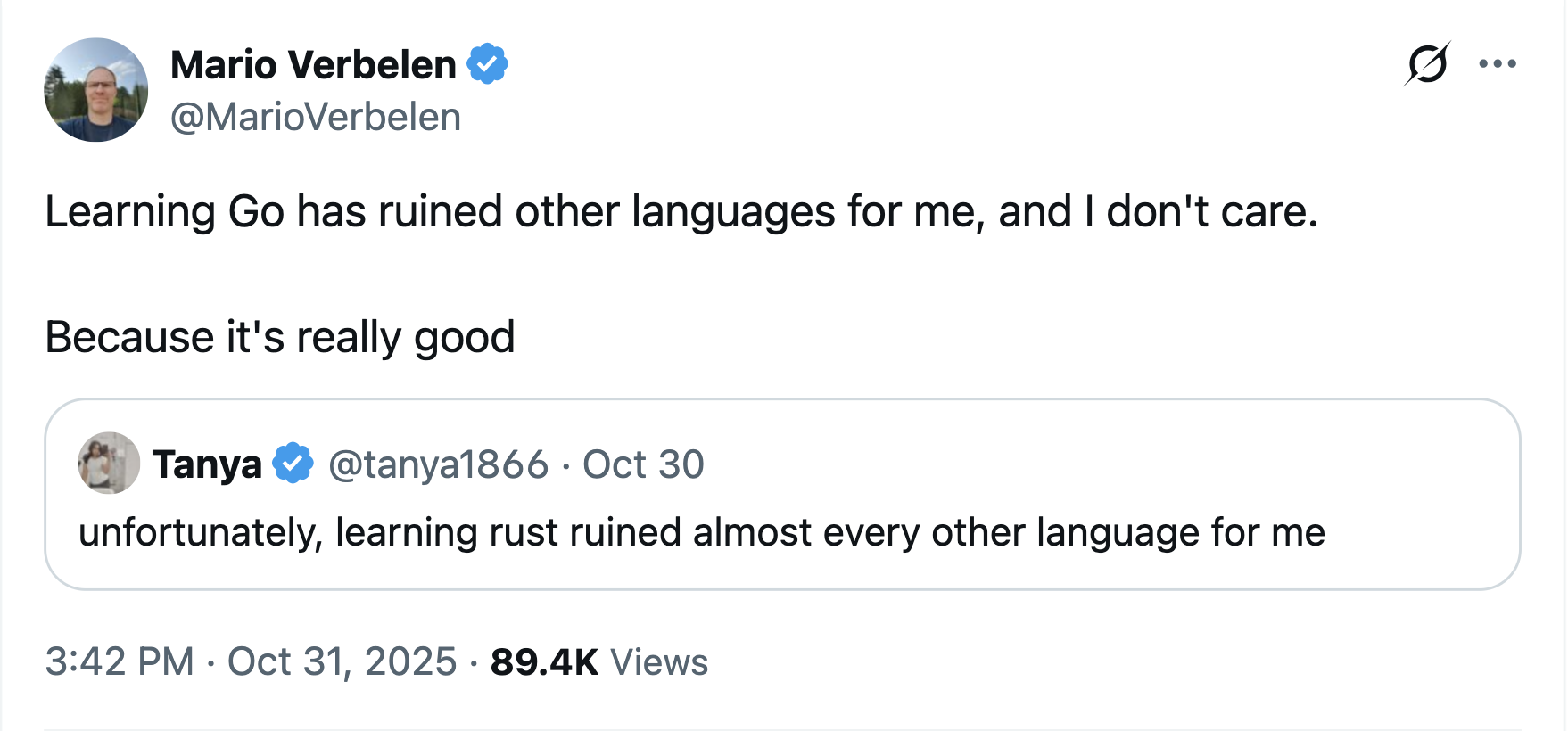Open the @tanya1866 handle
The image size is (1568, 731).
(438, 464)
